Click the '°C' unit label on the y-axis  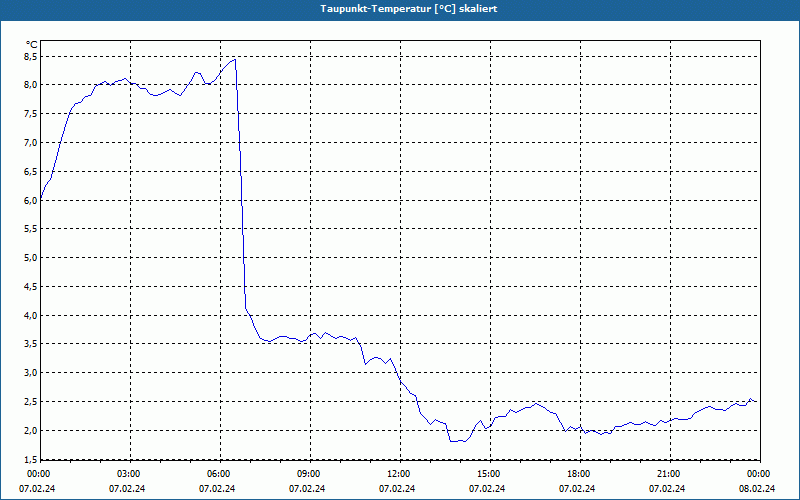(32, 45)
